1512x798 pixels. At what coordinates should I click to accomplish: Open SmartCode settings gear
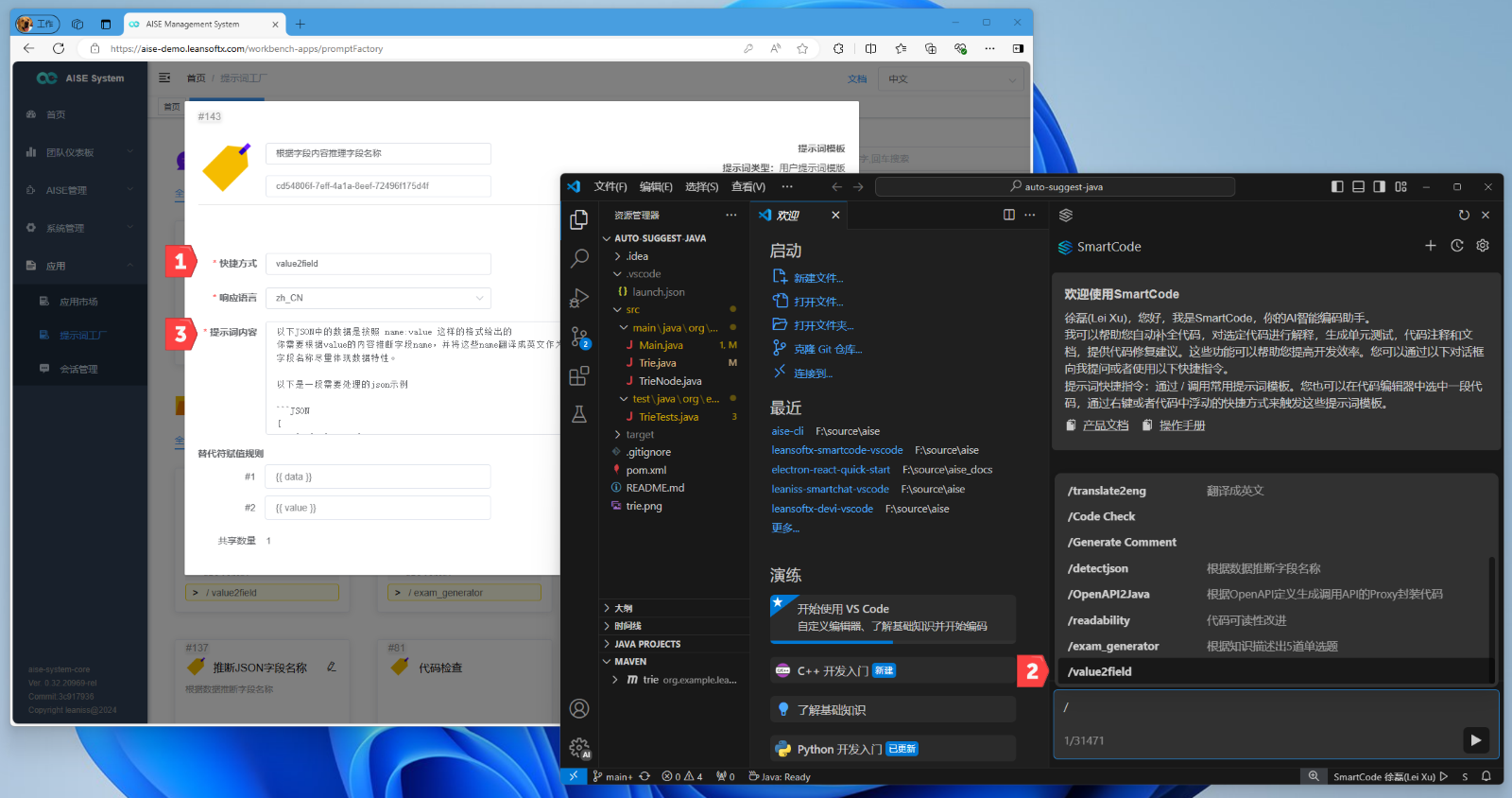pyautogui.click(x=1483, y=246)
